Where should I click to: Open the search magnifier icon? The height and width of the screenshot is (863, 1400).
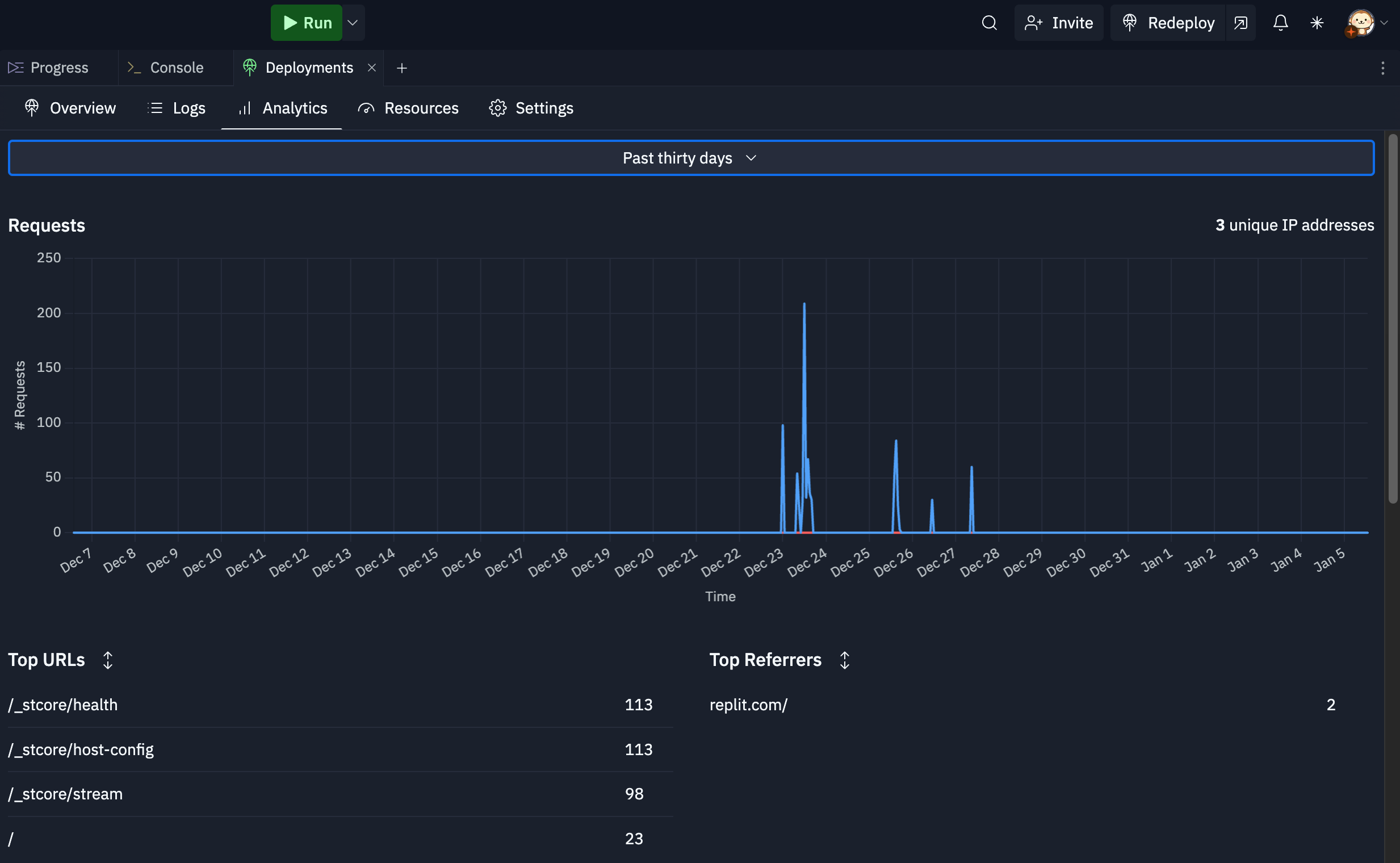point(989,23)
